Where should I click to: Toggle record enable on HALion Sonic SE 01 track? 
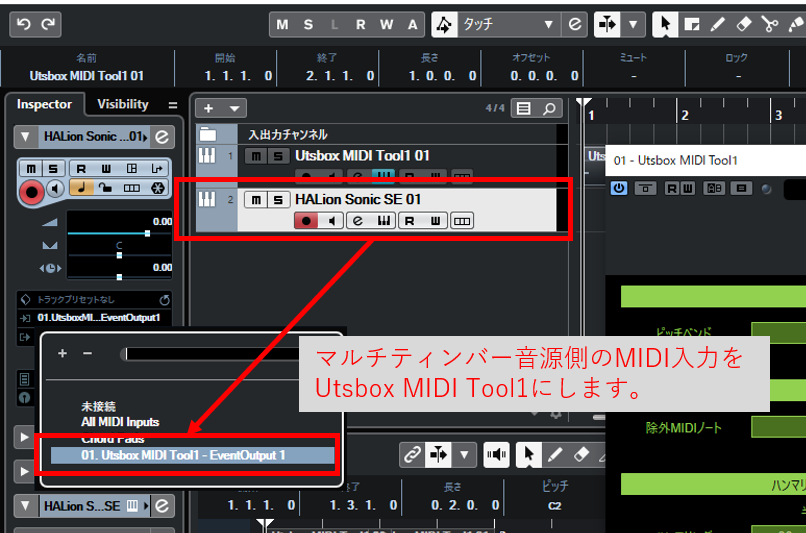pyautogui.click(x=306, y=221)
